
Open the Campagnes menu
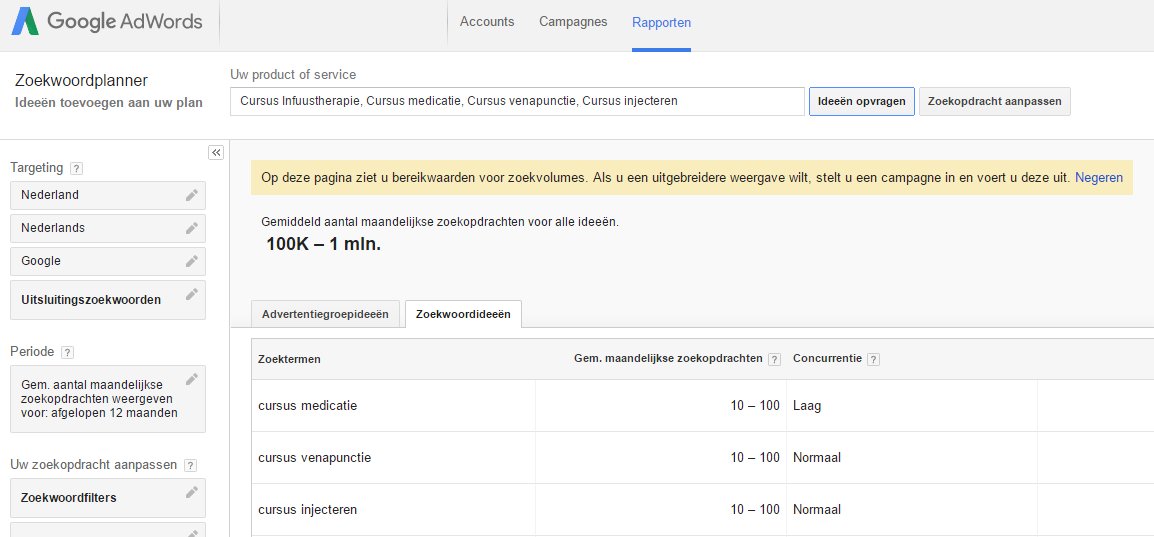(573, 22)
